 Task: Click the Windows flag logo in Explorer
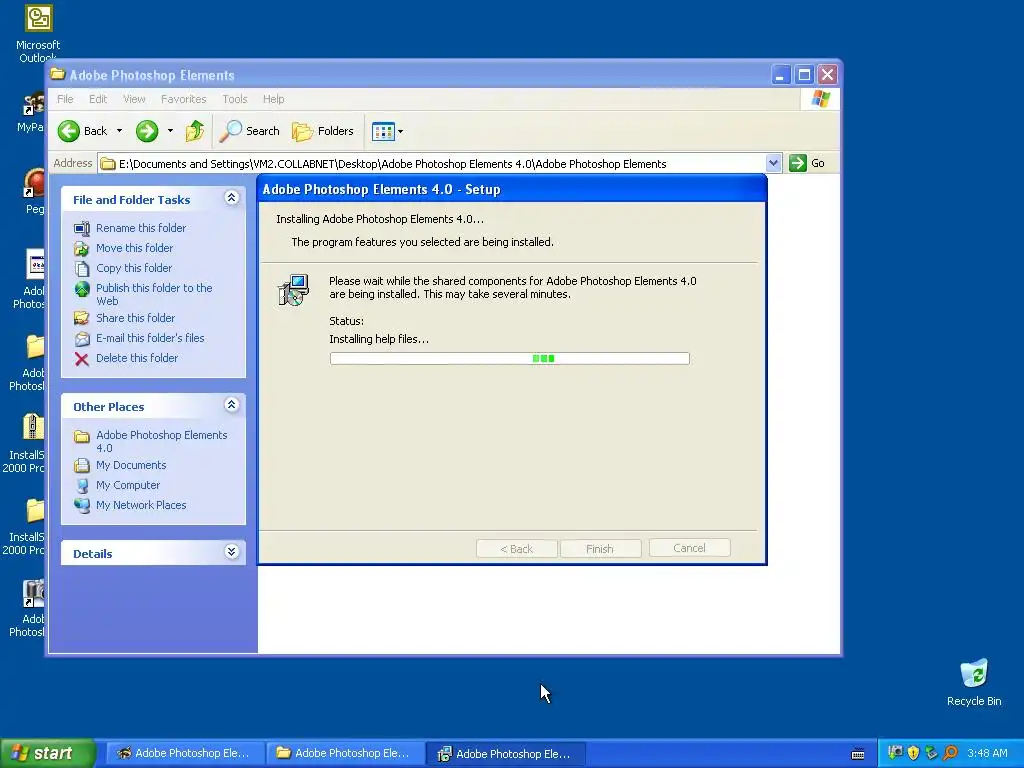tap(820, 99)
